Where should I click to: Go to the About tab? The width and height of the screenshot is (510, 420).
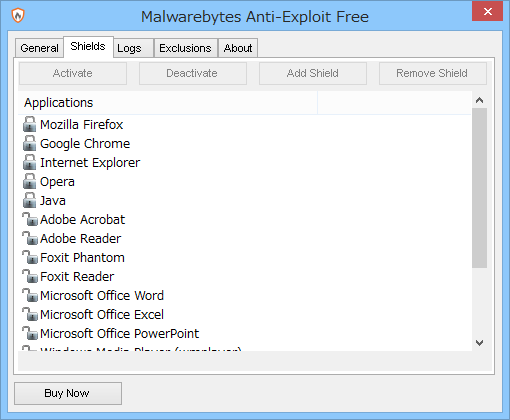(238, 48)
